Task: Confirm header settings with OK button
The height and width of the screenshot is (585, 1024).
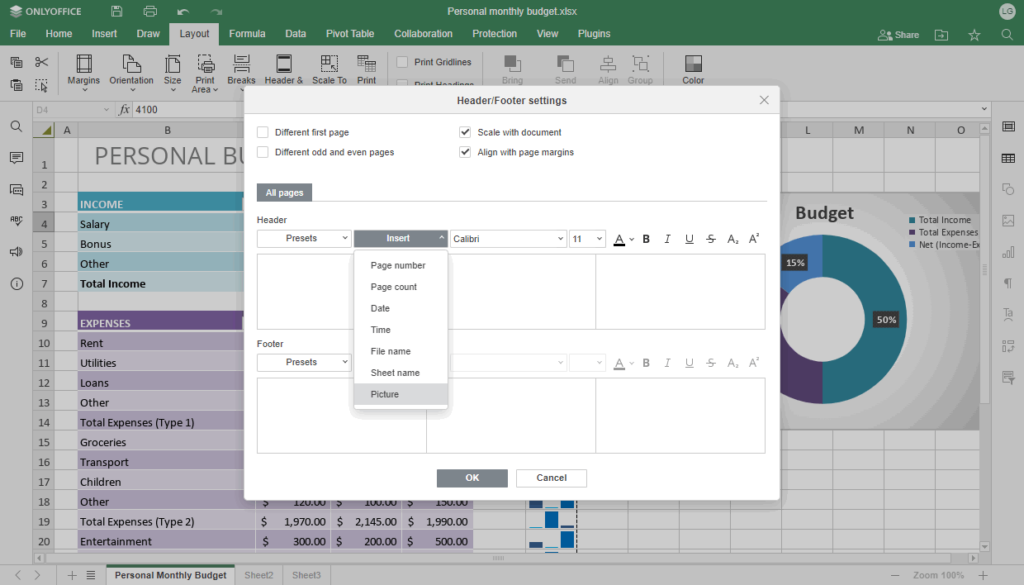Action: [472, 478]
